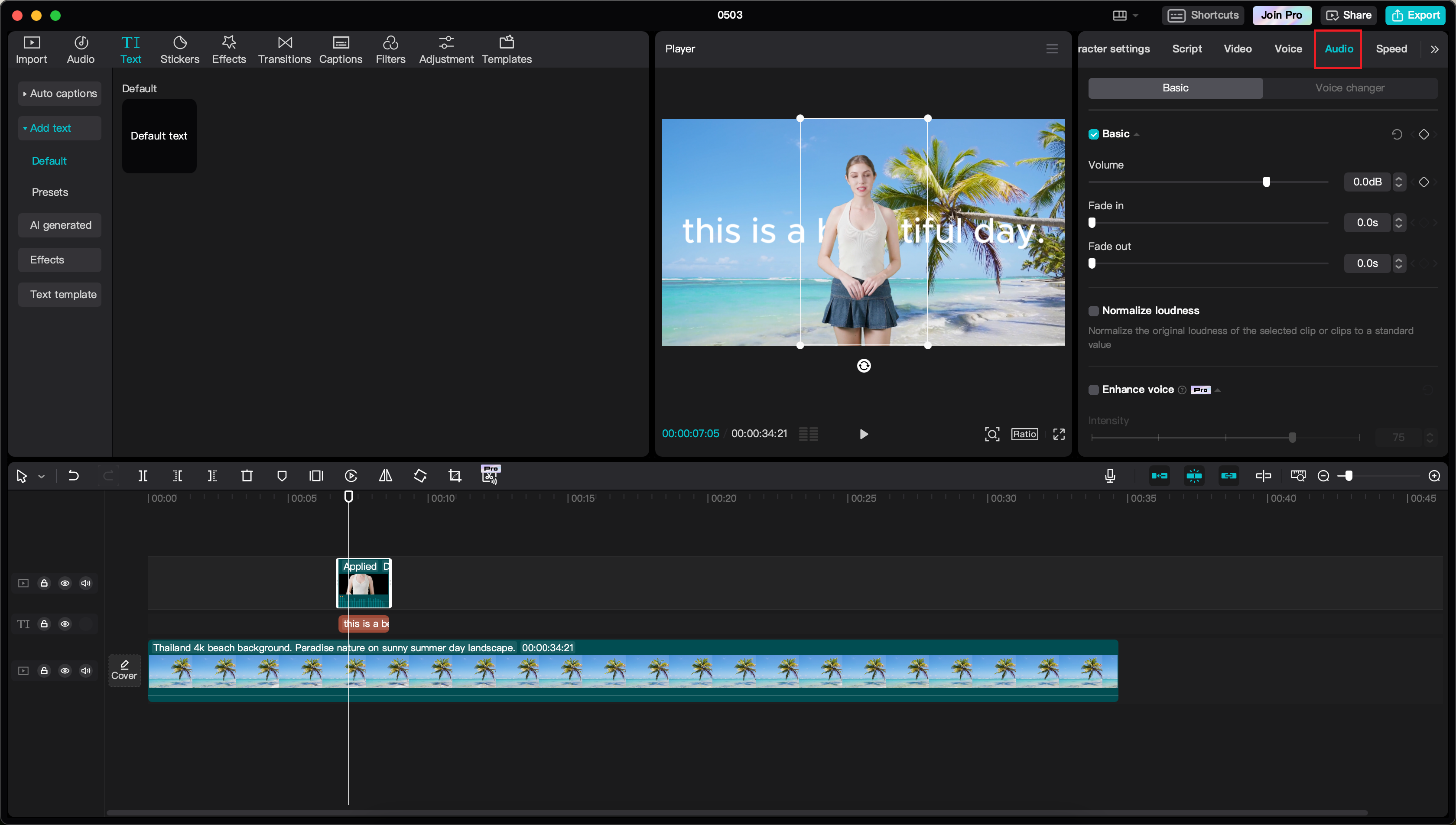Screen dimensions: 1456x825
Task: Select the Crop tool icon
Action: pos(454,475)
